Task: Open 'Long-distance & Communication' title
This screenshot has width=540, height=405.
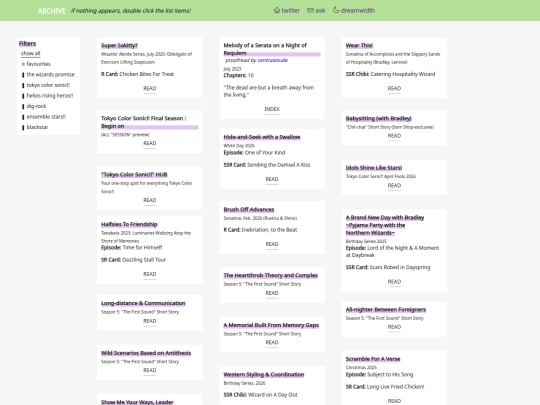Action: tap(143, 303)
